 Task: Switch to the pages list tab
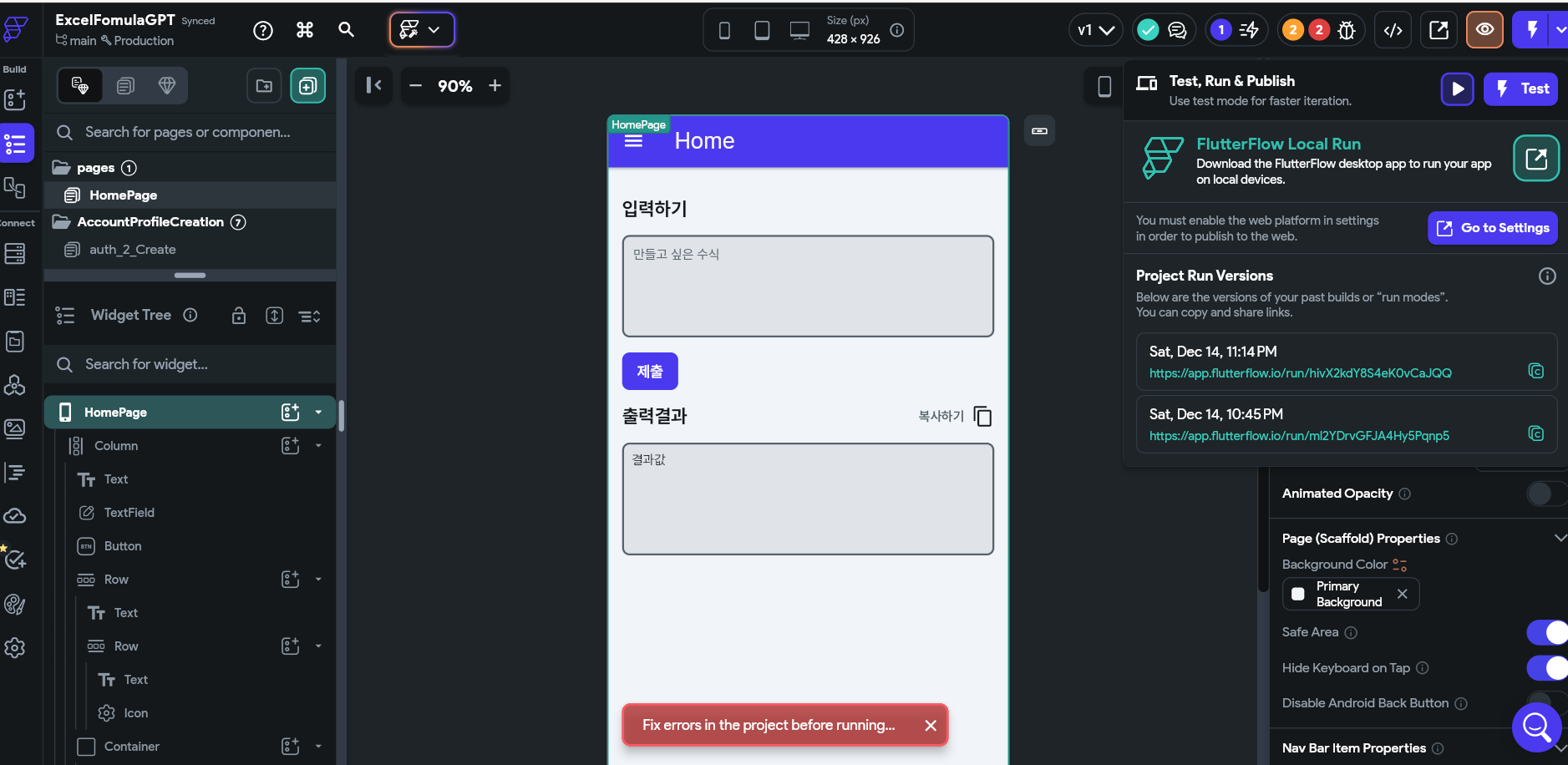pyautogui.click(x=125, y=85)
